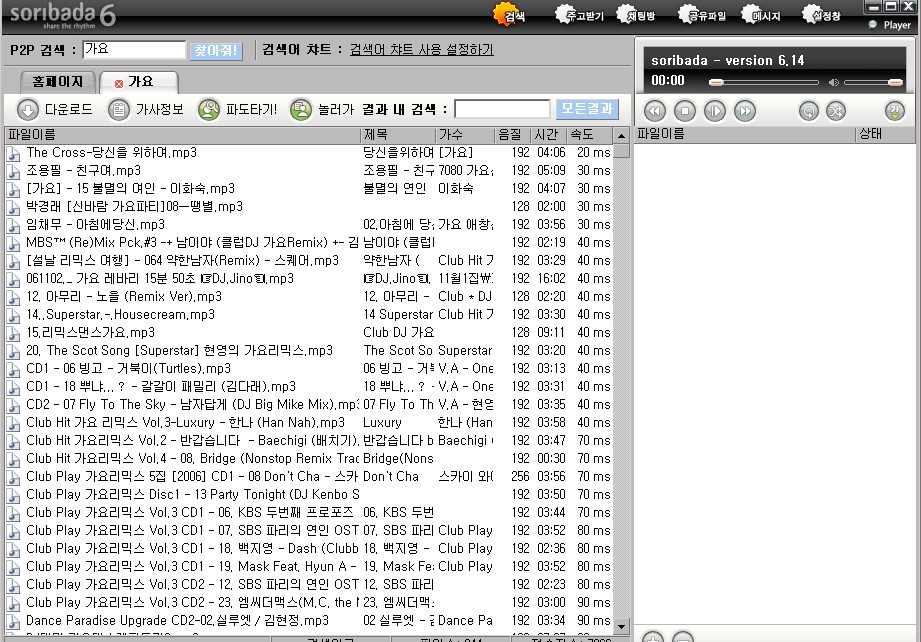The width and height of the screenshot is (921, 642).
Task: Click file icon of 조용필 - 친구여.mp3
Action: 13,171
